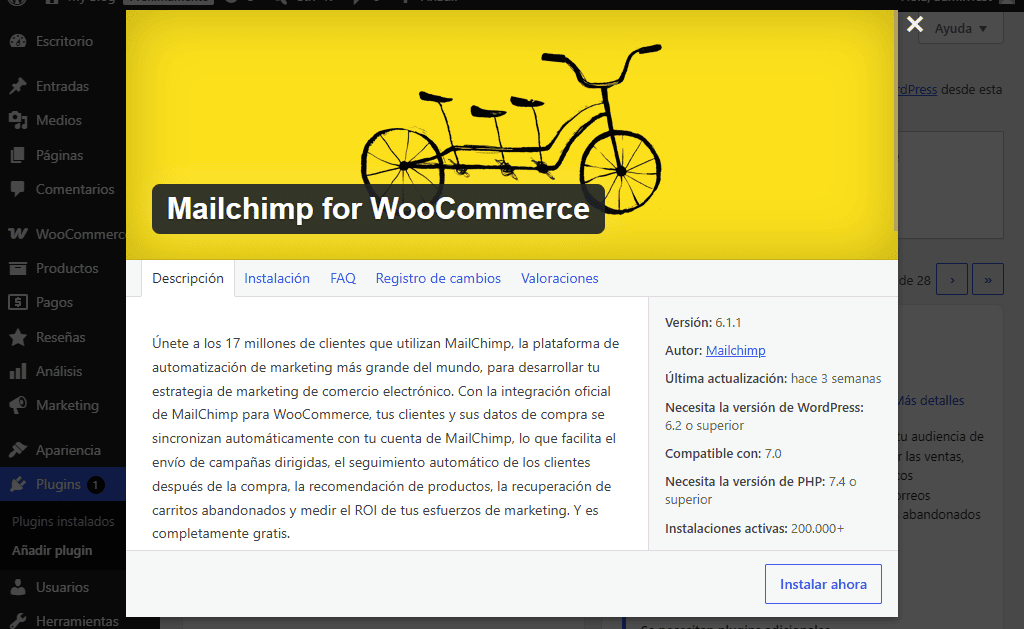The width and height of the screenshot is (1024, 629).
Task: Open Usuarios via the person icon
Action: [18, 587]
